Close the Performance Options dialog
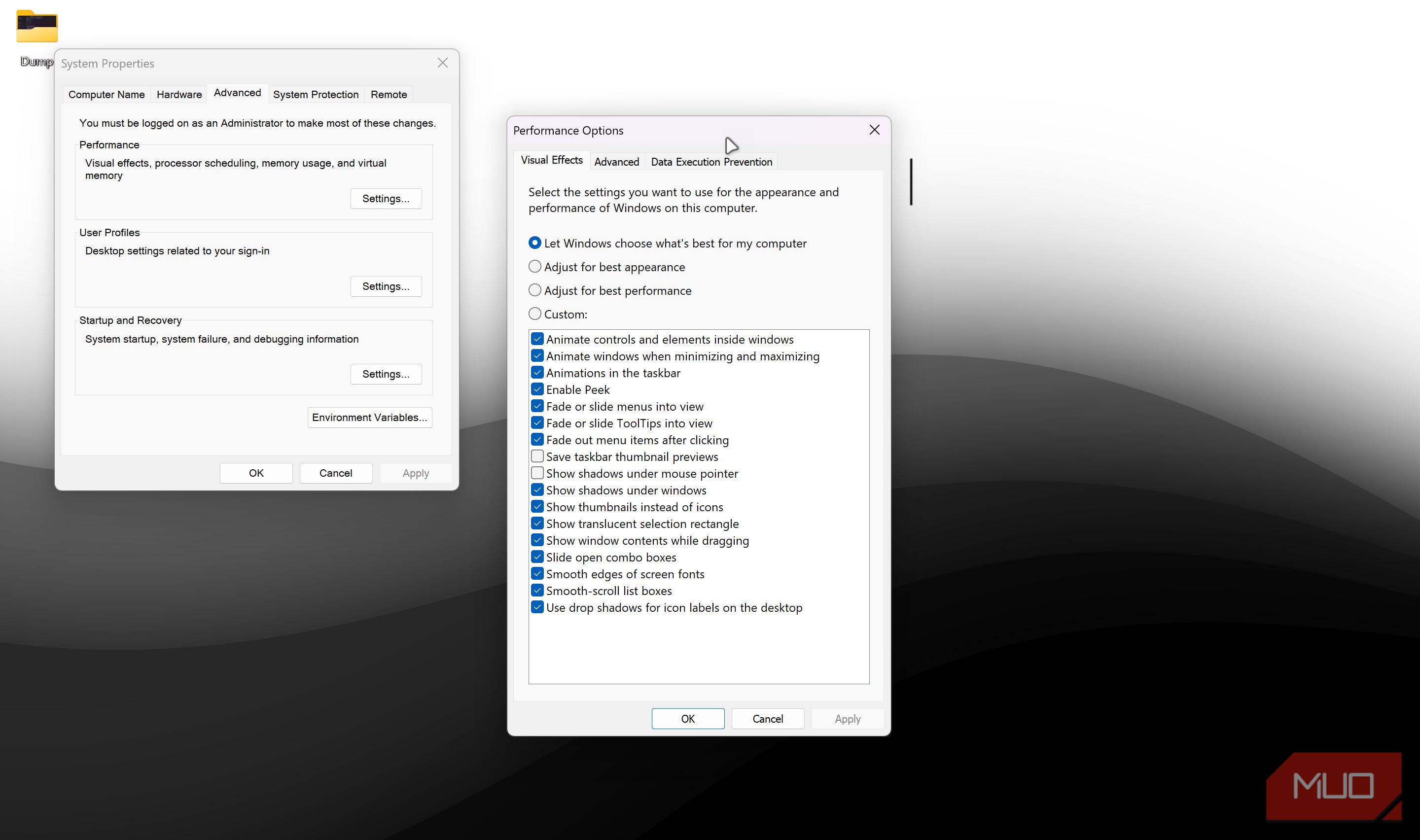Screen dimensions: 1420x840 pyautogui.click(x=874, y=130)
